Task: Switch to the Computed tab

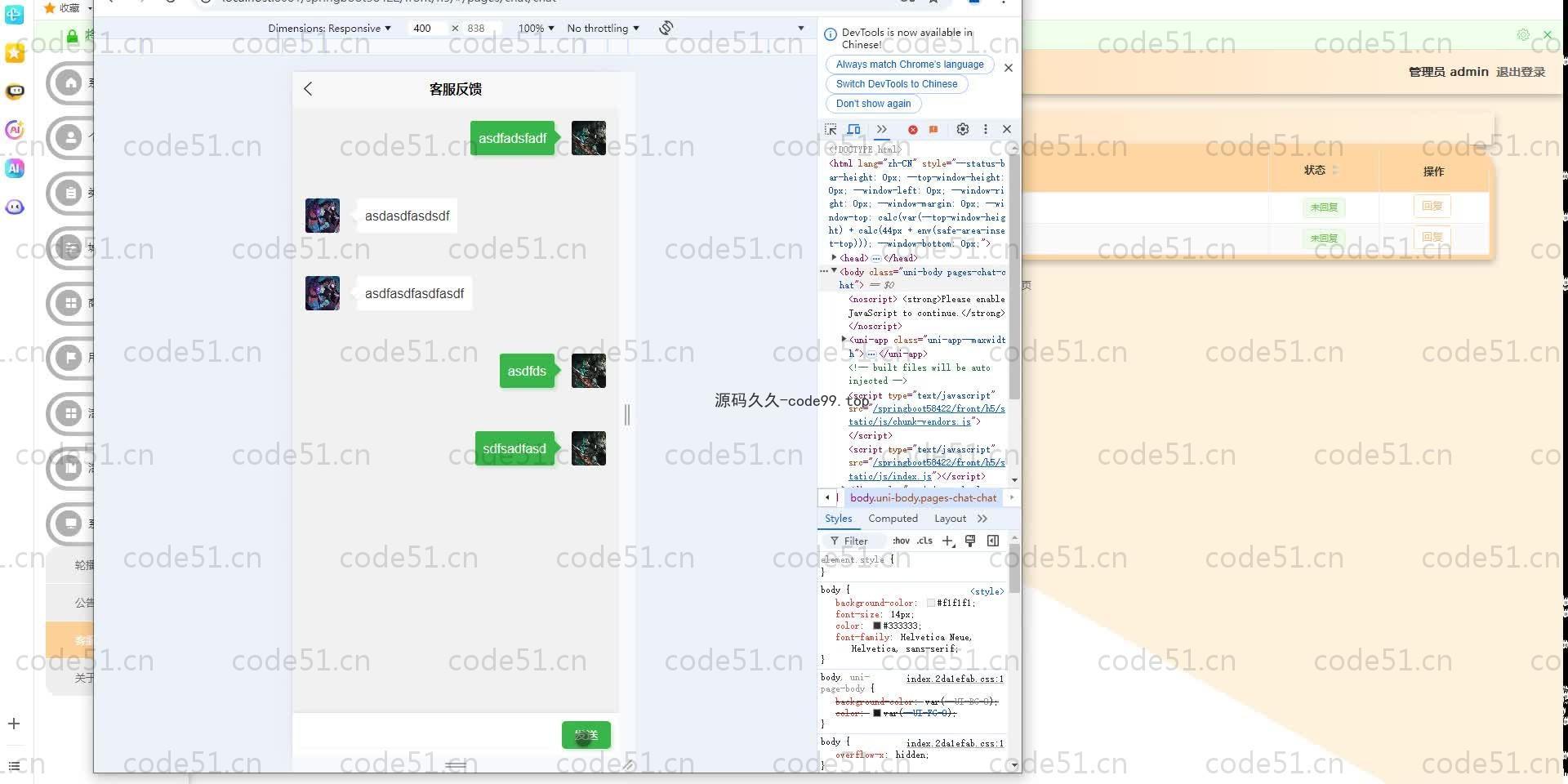Action: pyautogui.click(x=893, y=519)
